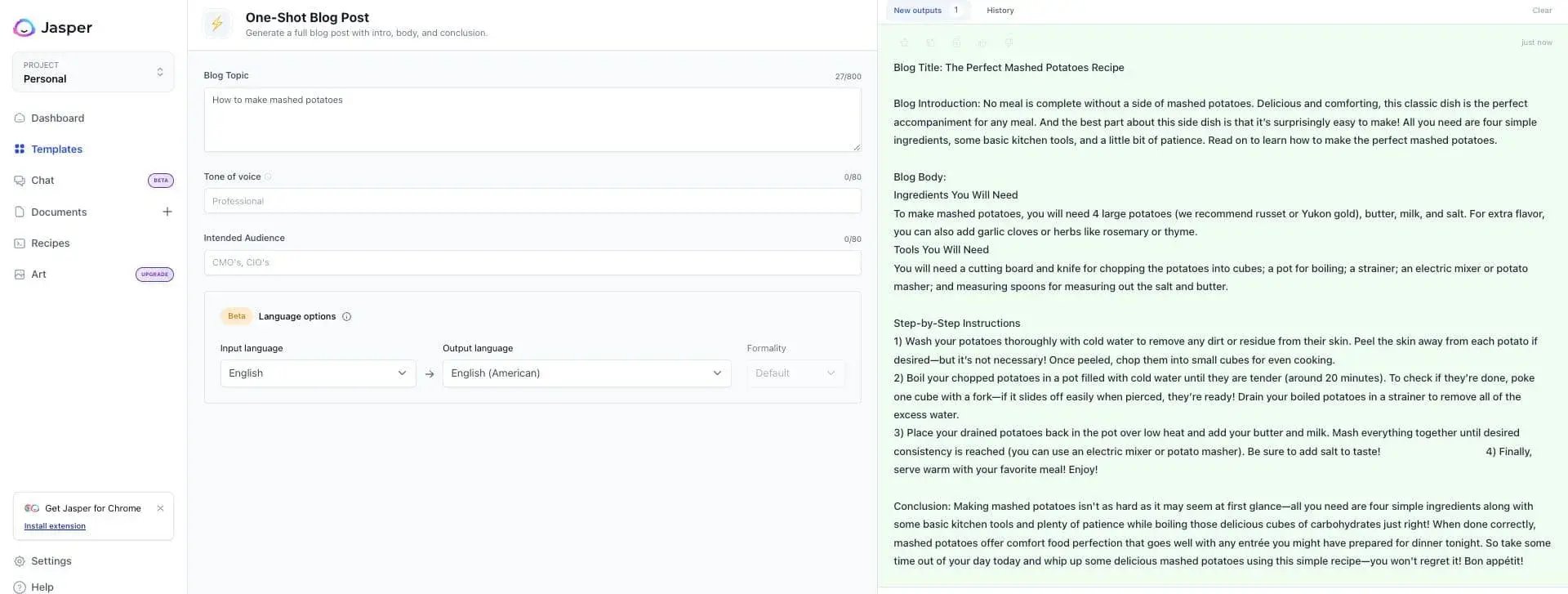The height and width of the screenshot is (594, 1568).
Task: Click the One-Shot Blog Post heading
Action: (x=307, y=17)
